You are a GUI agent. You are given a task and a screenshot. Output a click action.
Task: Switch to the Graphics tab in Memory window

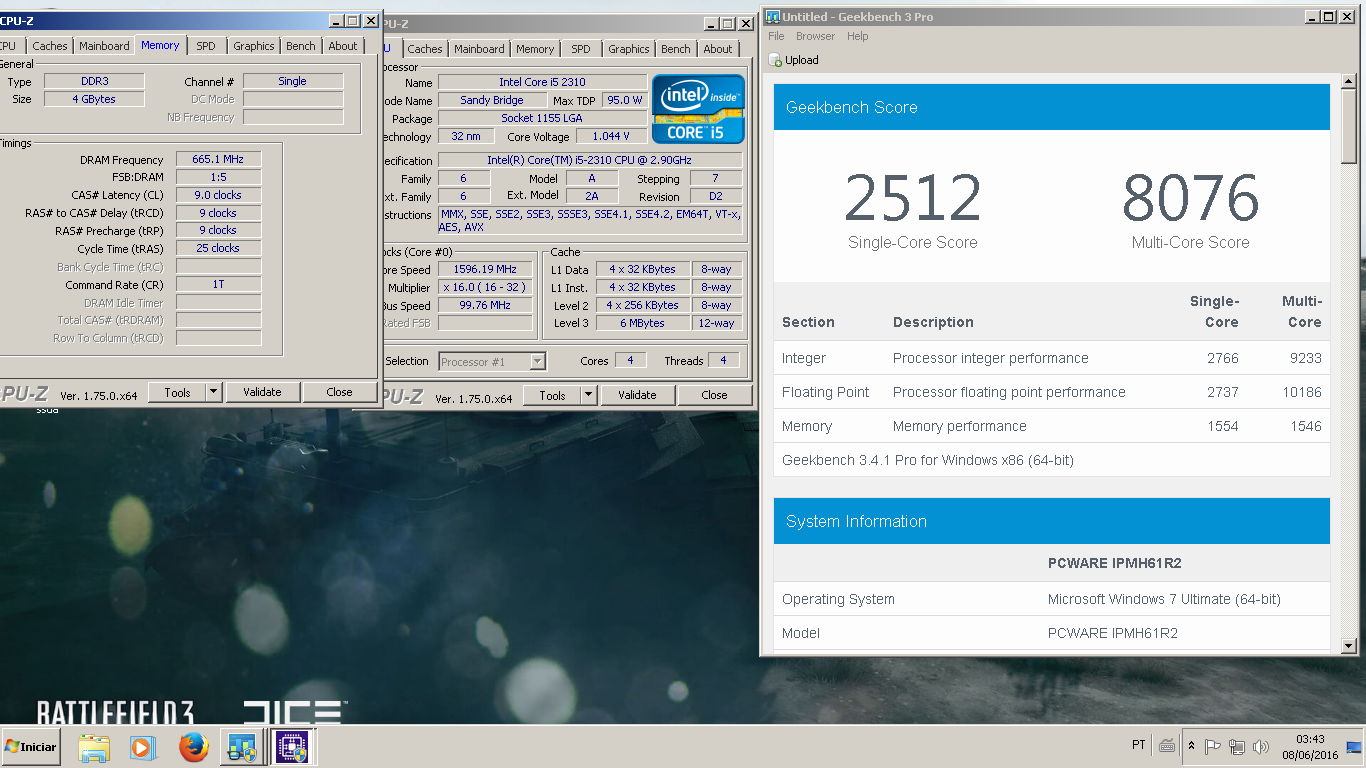tap(254, 46)
